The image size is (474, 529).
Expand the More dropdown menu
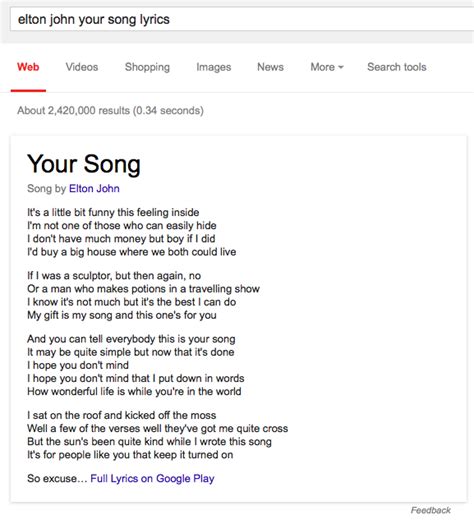click(327, 67)
